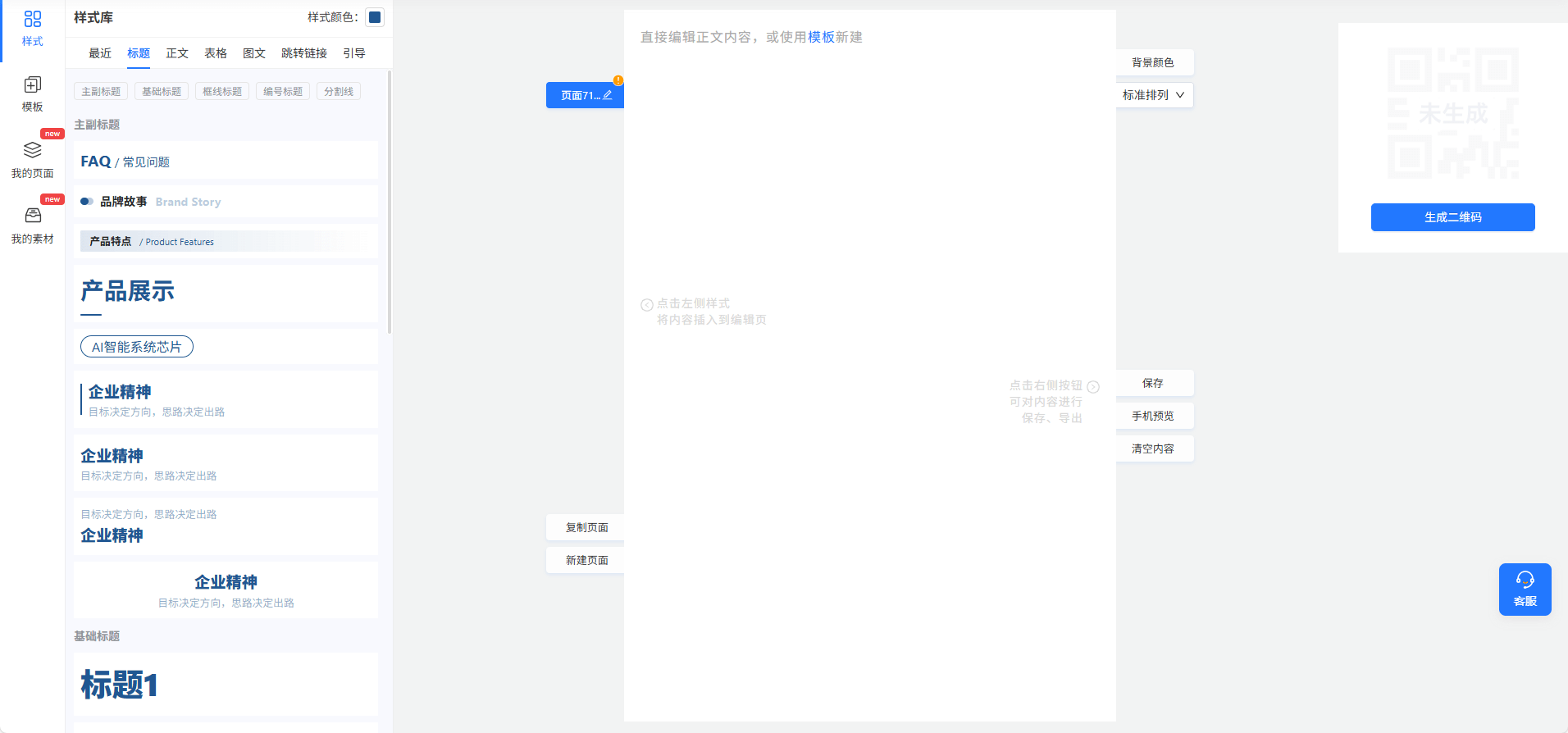
Task: Expand the 标准排列 layout dropdown
Action: [x=1153, y=95]
